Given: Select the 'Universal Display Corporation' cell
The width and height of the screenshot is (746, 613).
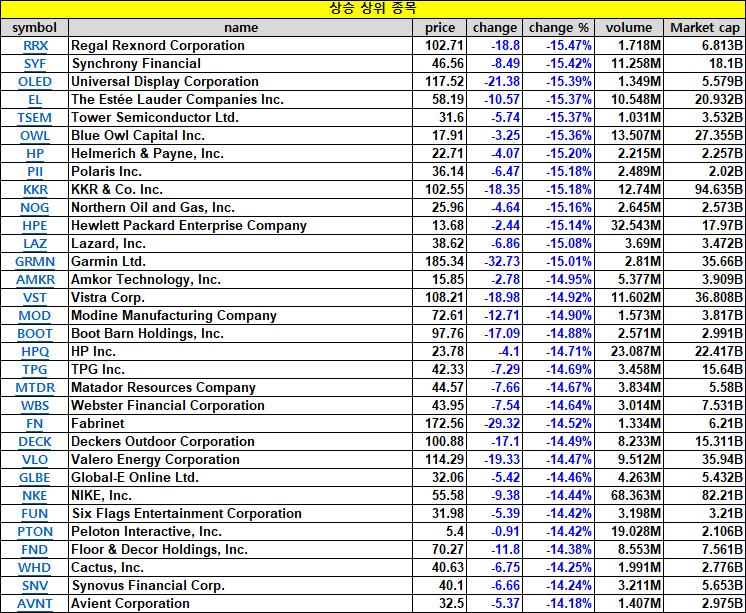Looking at the screenshot, I should 241,82.
